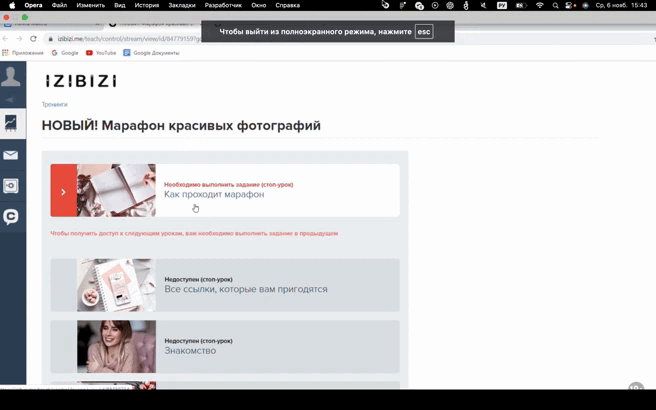This screenshot has height=410, width=656.
Task: Open the Вид menu
Action: (x=120, y=5)
